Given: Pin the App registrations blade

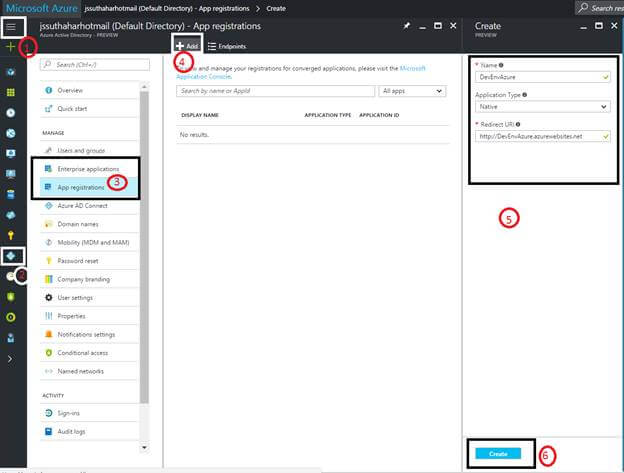Looking at the screenshot, I should pyautogui.click(x=406, y=26).
